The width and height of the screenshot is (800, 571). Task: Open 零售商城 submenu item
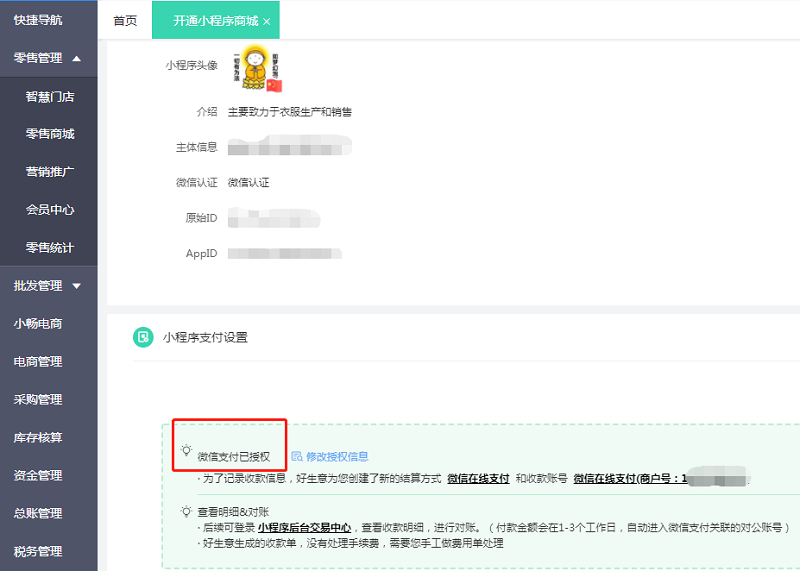click(x=50, y=134)
